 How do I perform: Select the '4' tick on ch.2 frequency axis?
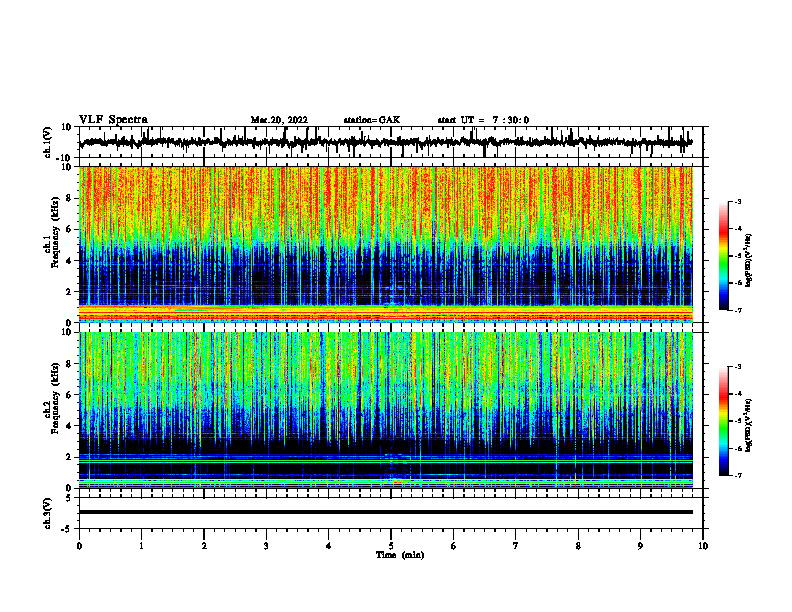(69, 426)
